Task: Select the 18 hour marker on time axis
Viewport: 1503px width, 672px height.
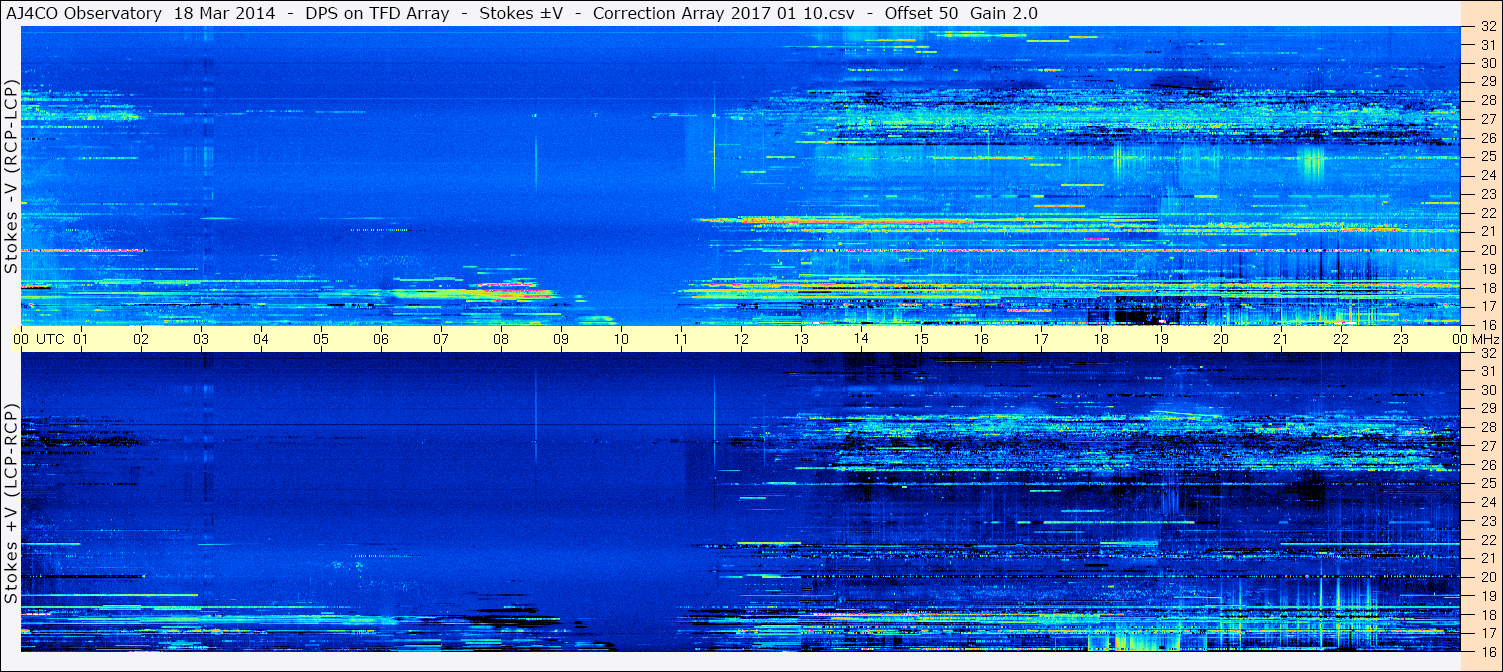Action: (x=1101, y=339)
